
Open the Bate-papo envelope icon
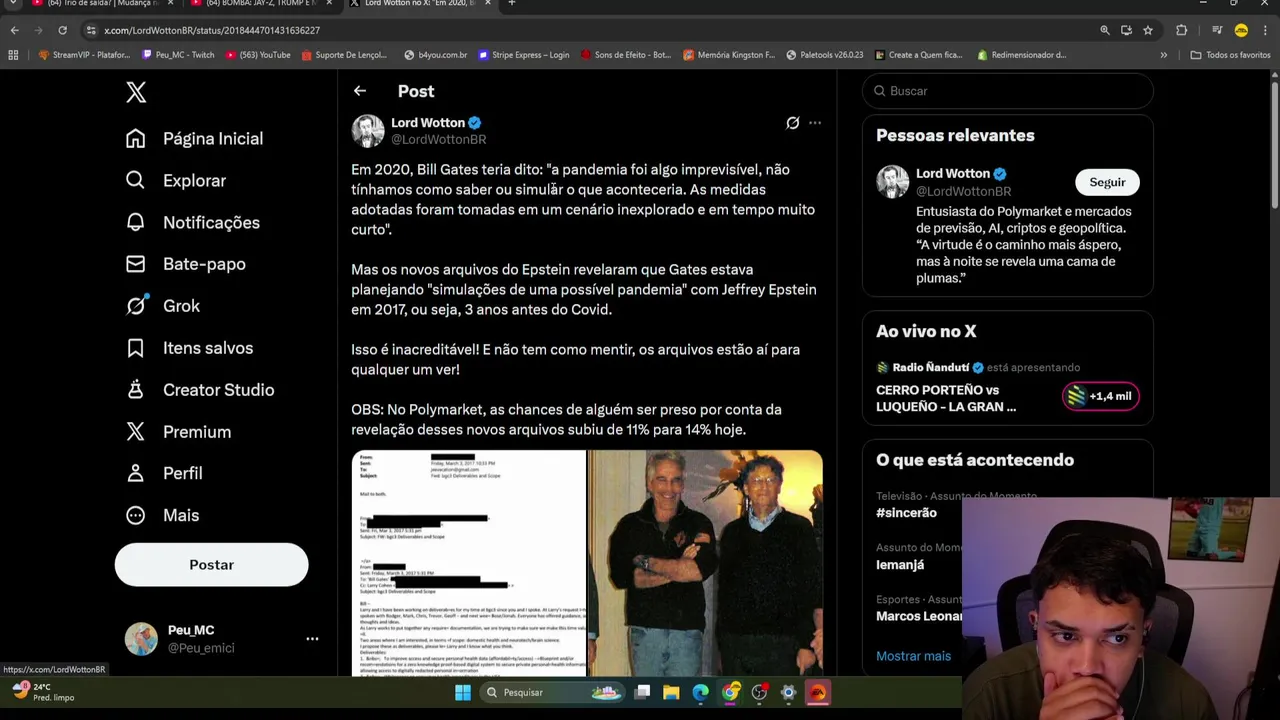coord(136,264)
